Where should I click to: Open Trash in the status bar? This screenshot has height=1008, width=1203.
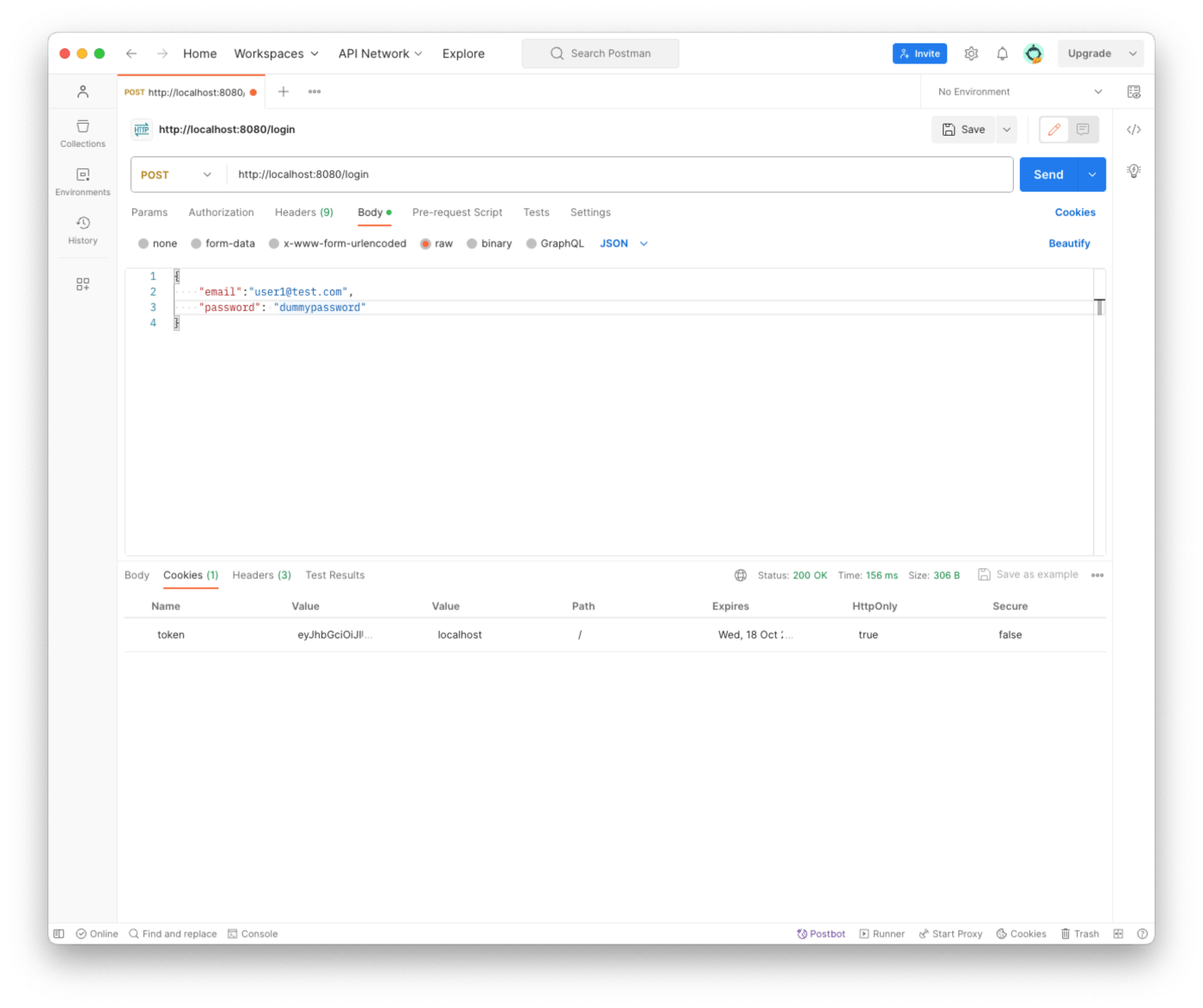click(x=1079, y=933)
